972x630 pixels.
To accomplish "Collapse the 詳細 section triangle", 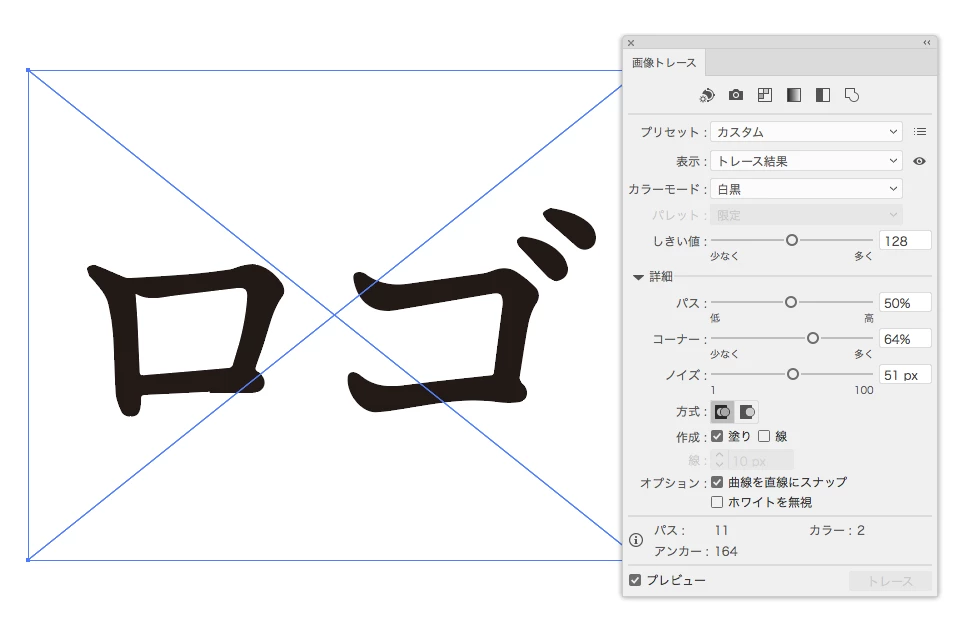I will point(638,277).
